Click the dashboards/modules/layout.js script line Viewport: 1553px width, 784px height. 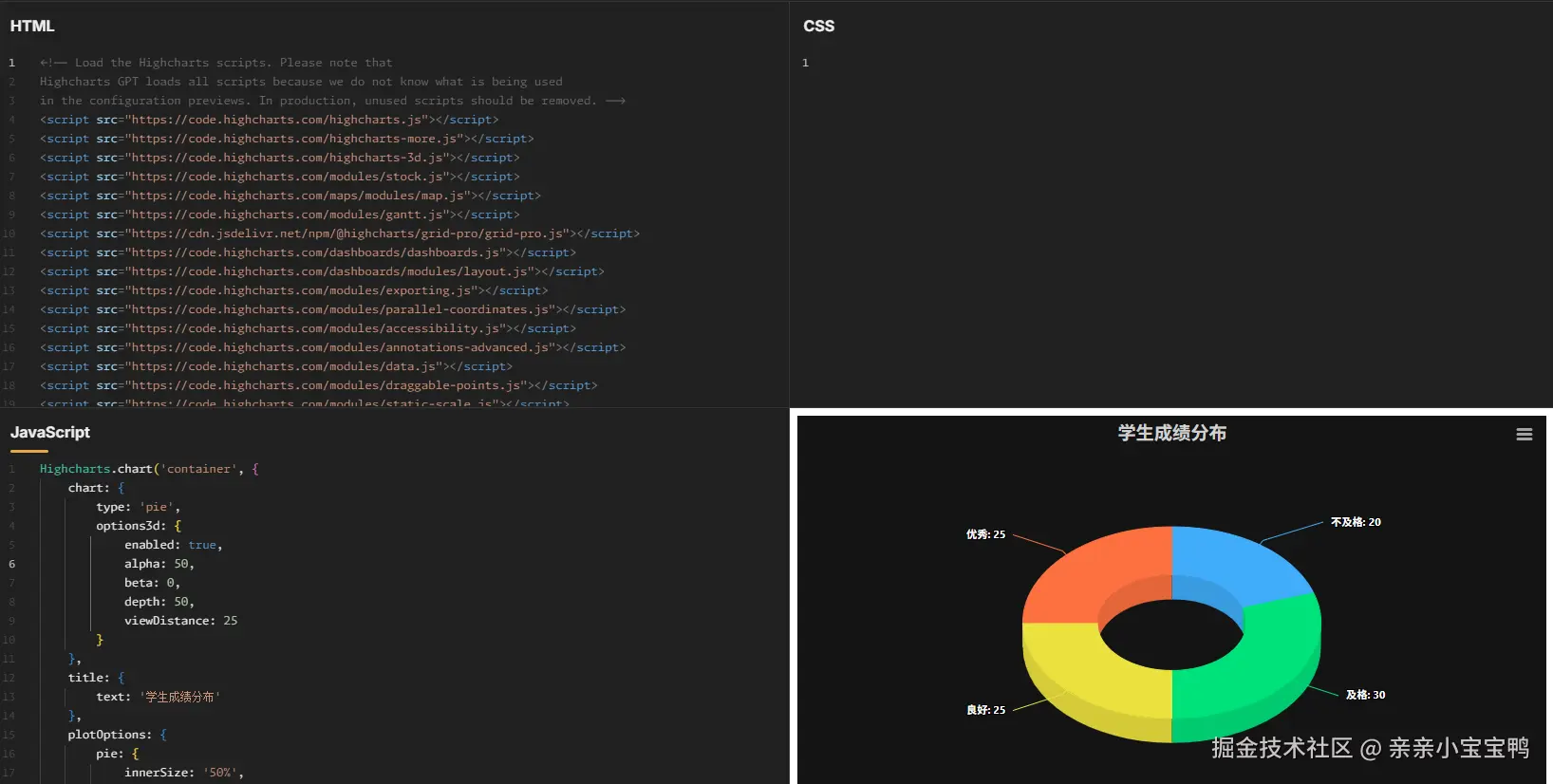click(322, 271)
